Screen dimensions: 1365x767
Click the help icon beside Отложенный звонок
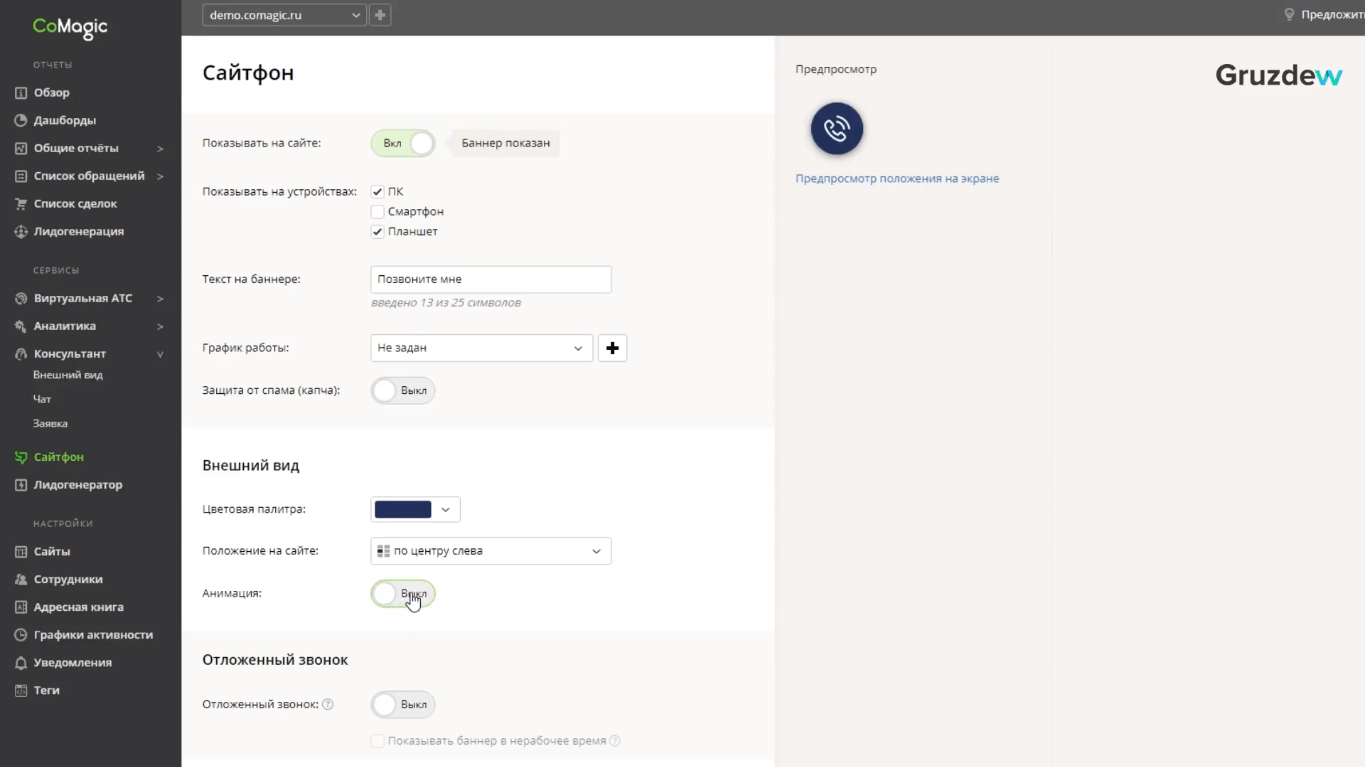328,705
